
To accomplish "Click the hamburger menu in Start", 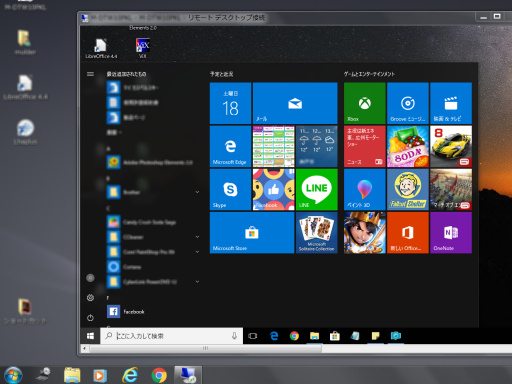I will click(90, 74).
